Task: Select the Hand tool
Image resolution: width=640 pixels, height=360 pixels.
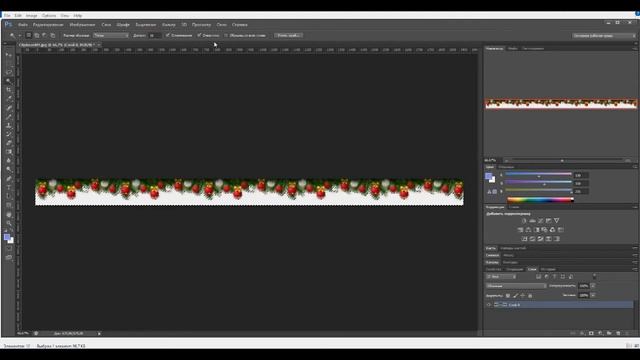Action: coord(9,215)
